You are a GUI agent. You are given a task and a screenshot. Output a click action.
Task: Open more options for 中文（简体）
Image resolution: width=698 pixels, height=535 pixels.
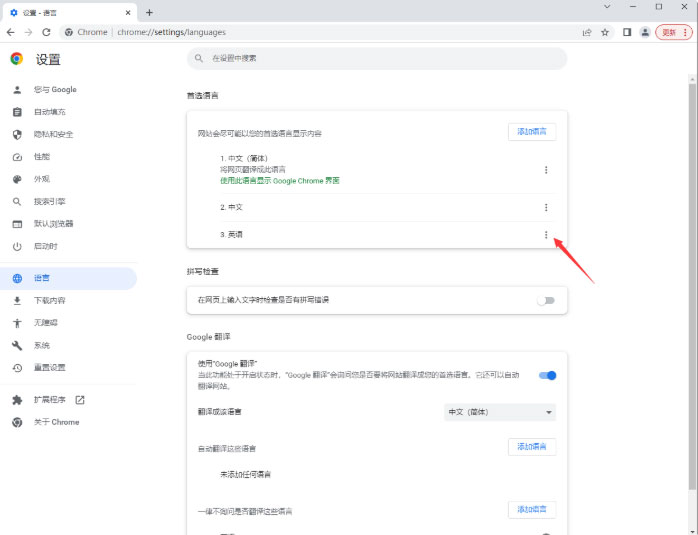546,170
